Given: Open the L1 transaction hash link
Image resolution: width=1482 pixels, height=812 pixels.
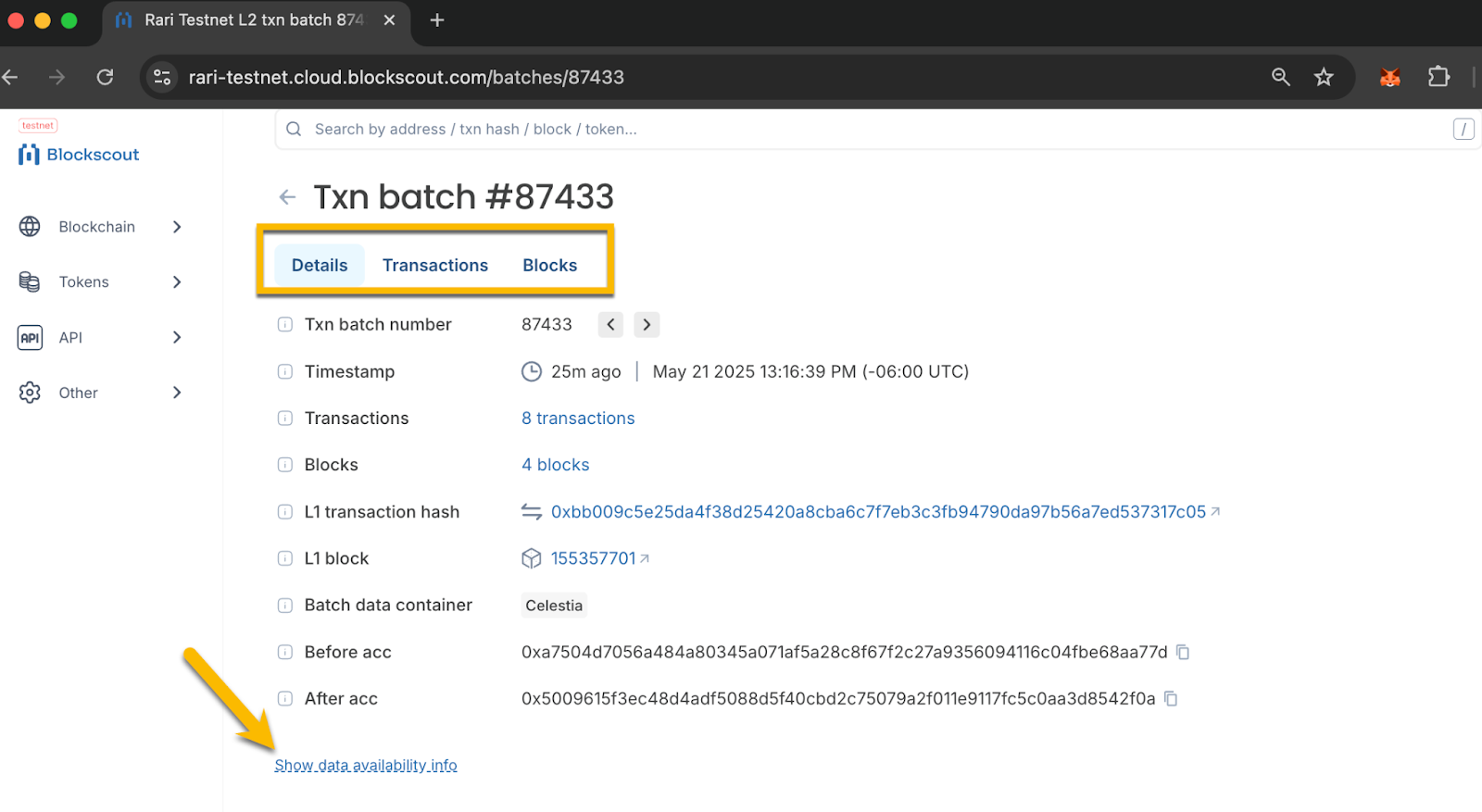Looking at the screenshot, I should coord(878,512).
